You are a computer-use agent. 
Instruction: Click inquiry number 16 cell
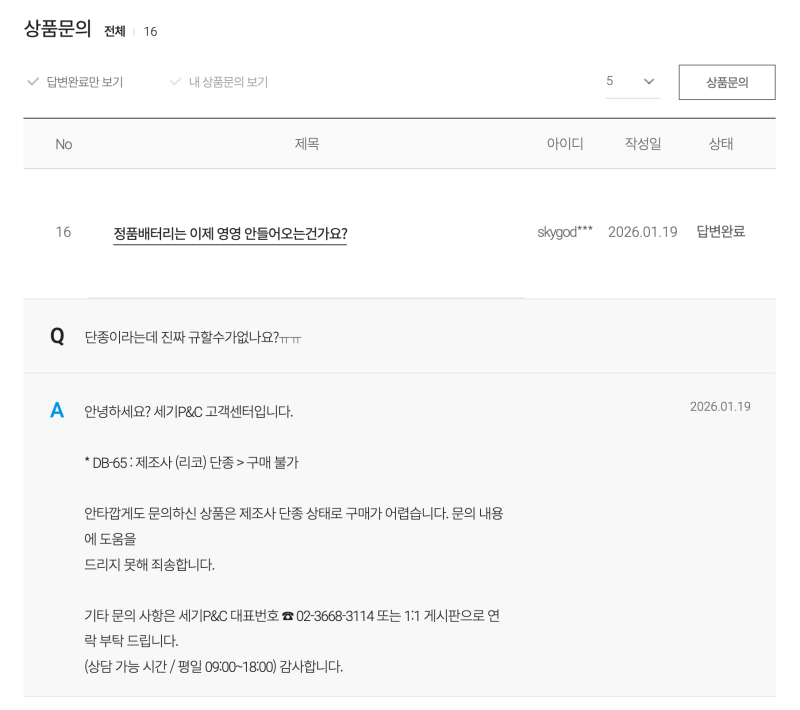point(63,233)
